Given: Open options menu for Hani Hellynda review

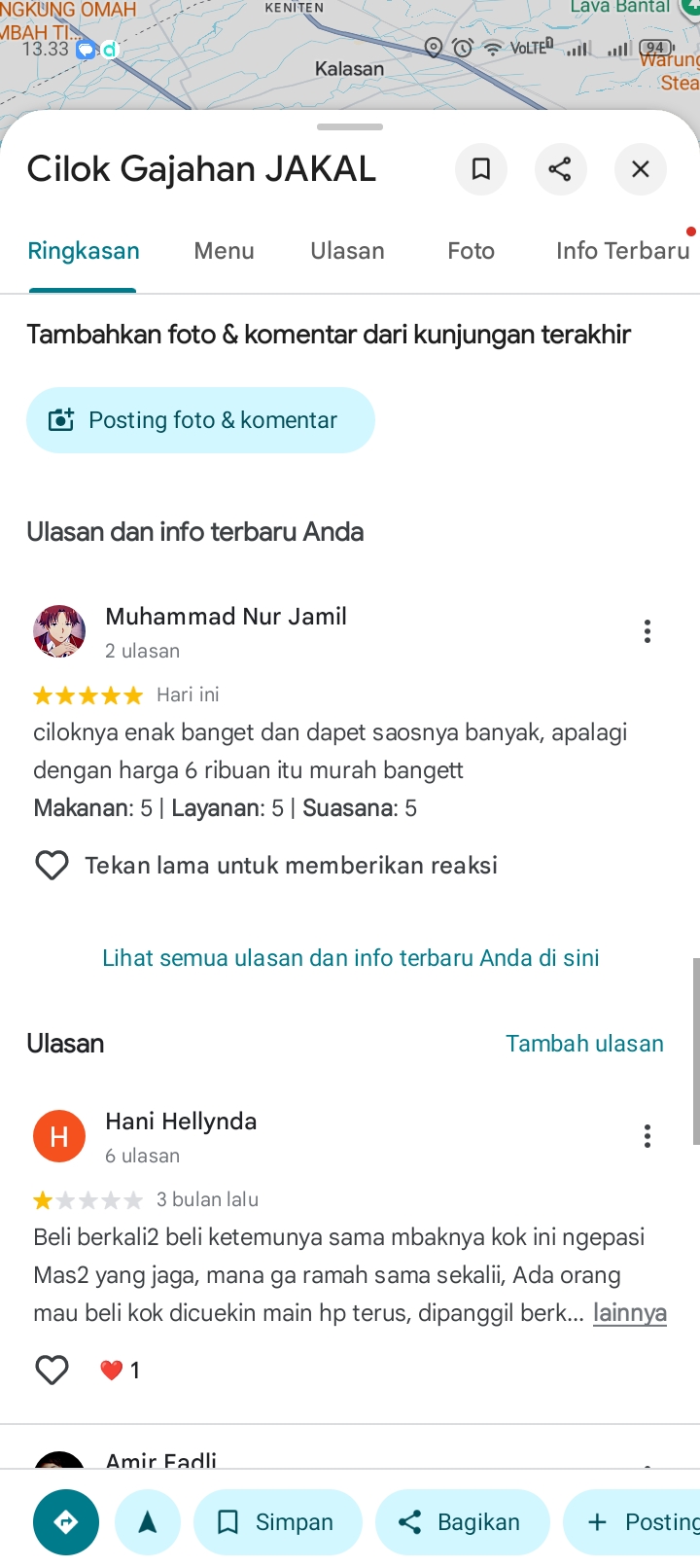Looking at the screenshot, I should 647,1136.
